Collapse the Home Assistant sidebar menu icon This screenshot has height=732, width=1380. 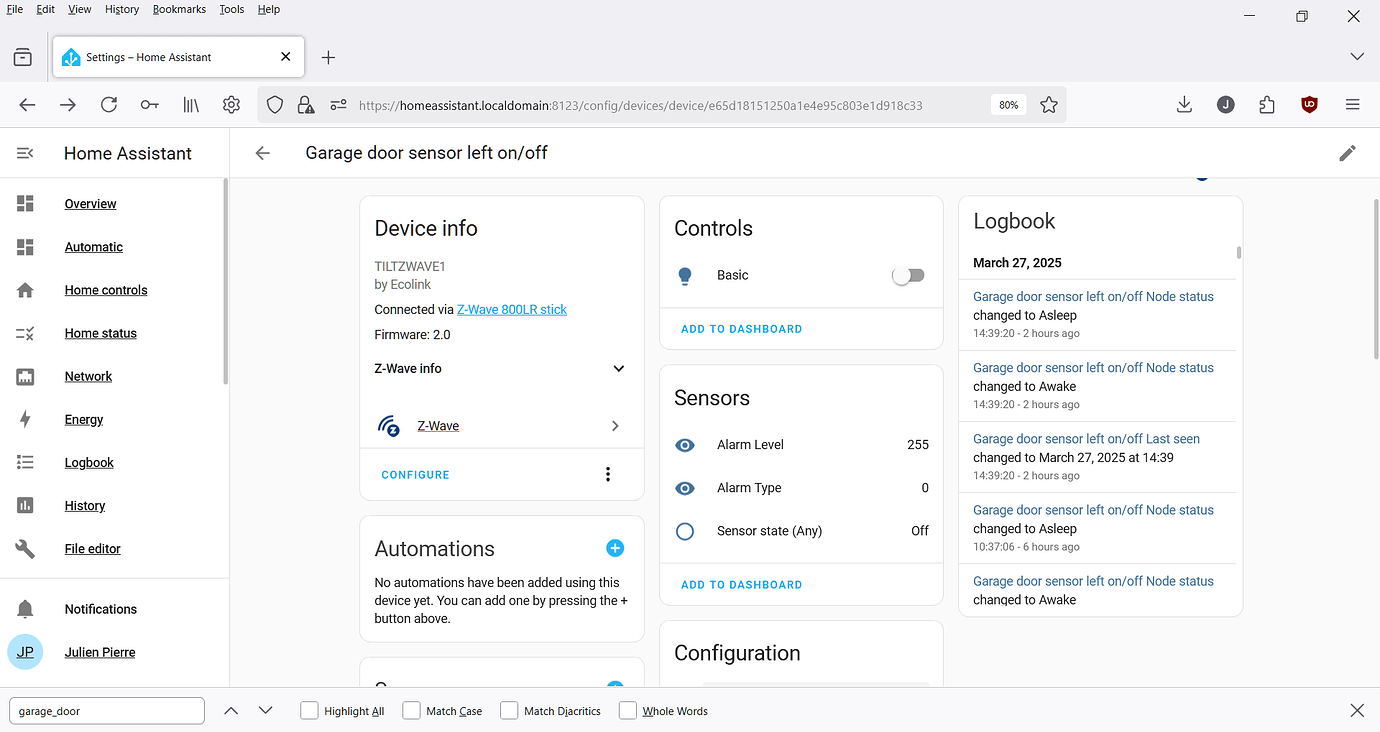click(x=25, y=153)
